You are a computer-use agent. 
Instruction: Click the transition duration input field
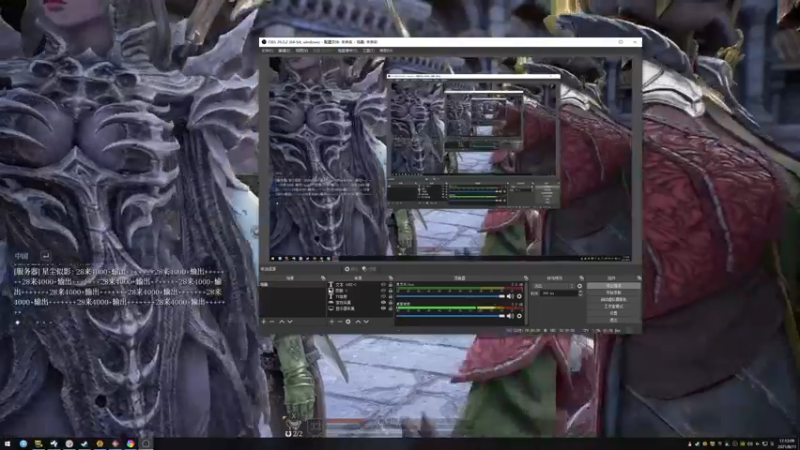pos(559,293)
